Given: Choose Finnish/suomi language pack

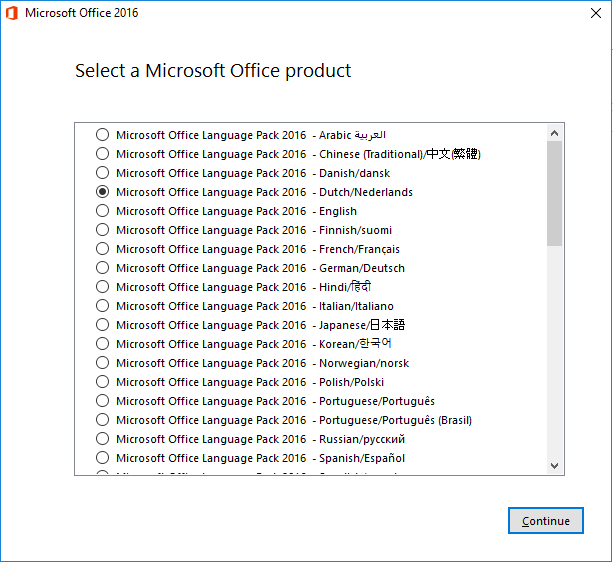Looking at the screenshot, I should pyautogui.click(x=102, y=230).
